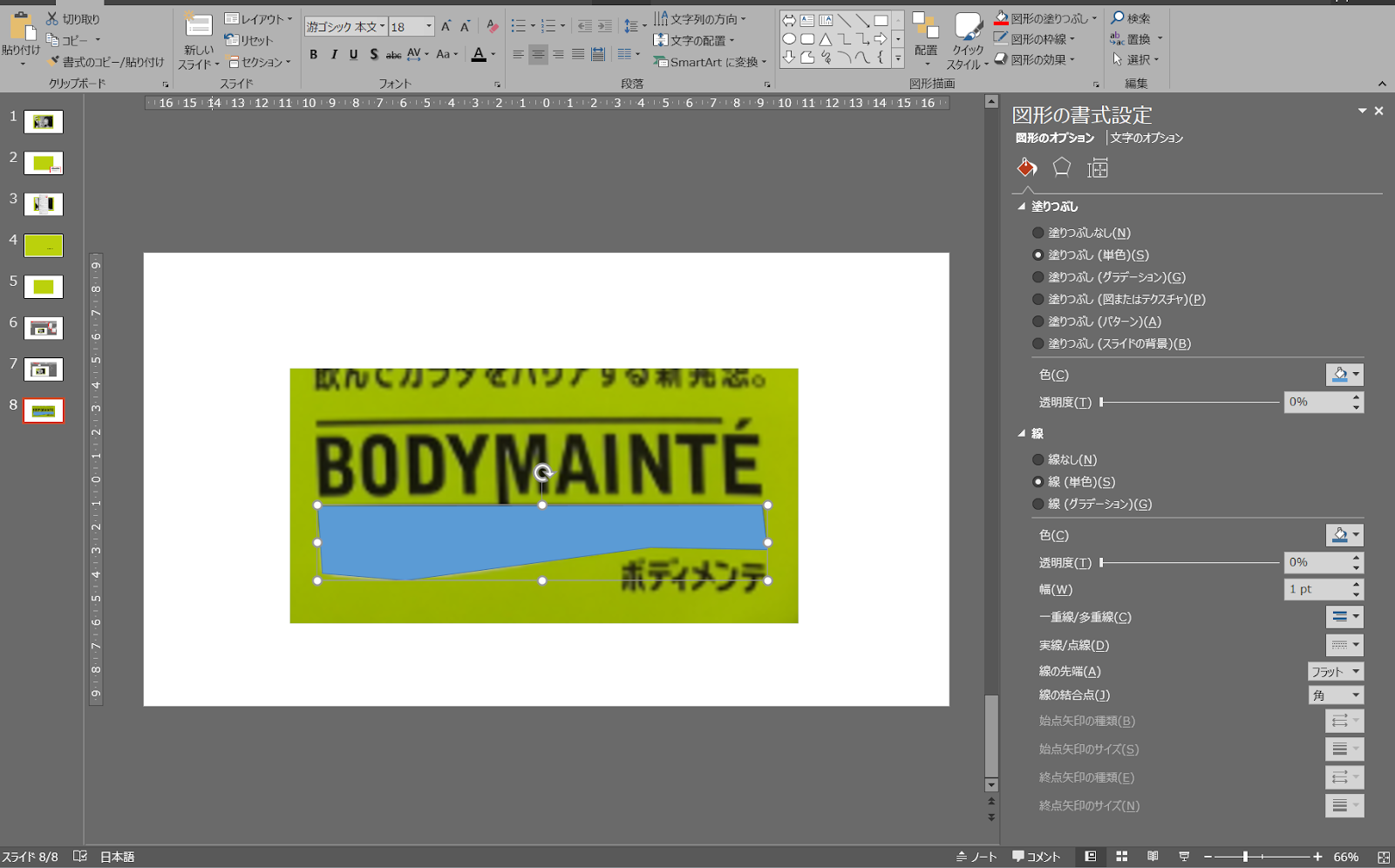Click 置換 replace button

pos(1136,38)
